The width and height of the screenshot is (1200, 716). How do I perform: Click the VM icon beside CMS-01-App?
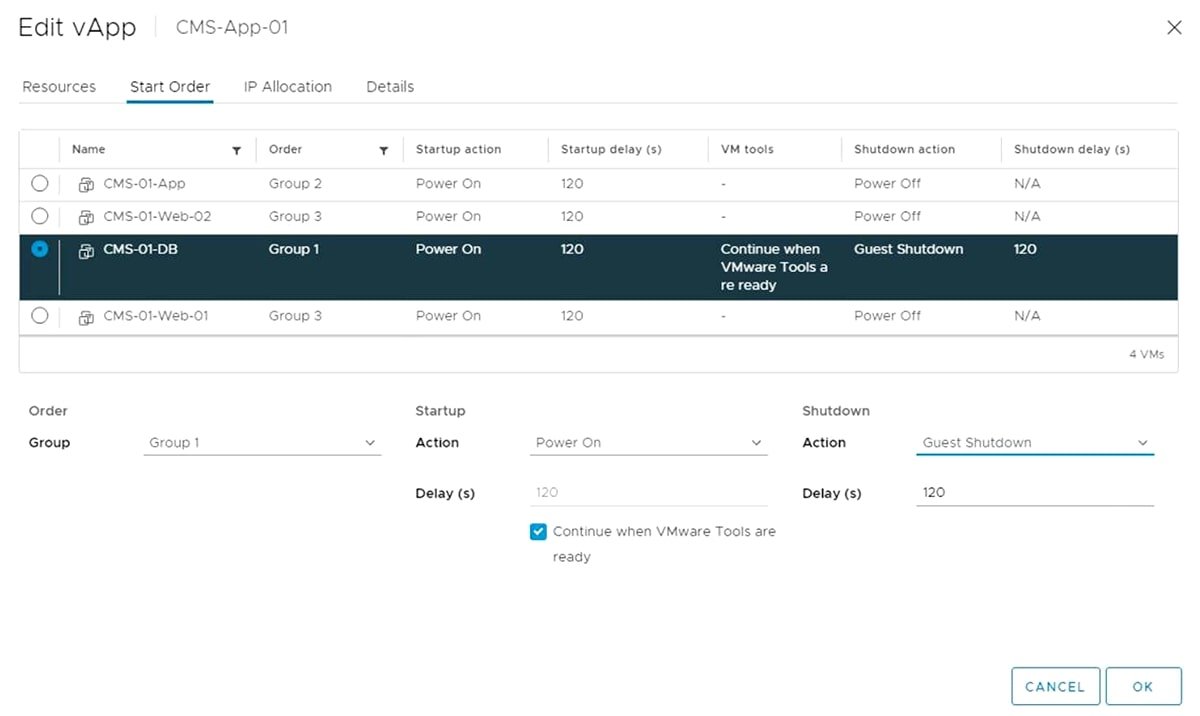[86, 183]
